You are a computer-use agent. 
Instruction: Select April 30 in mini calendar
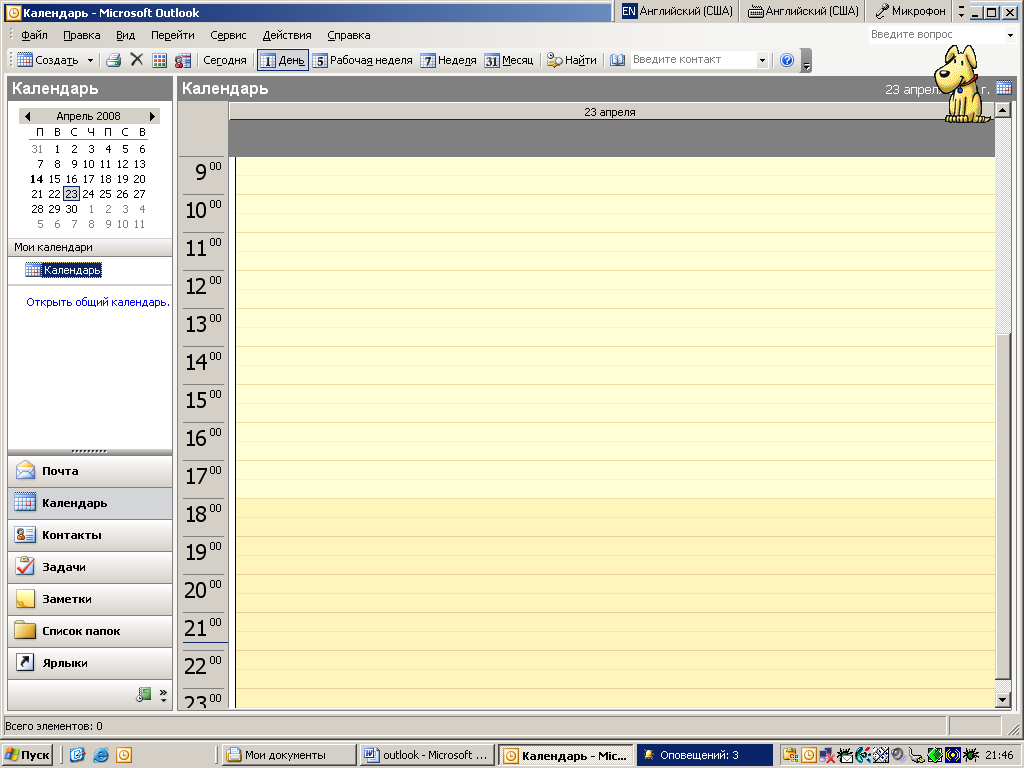click(71, 209)
